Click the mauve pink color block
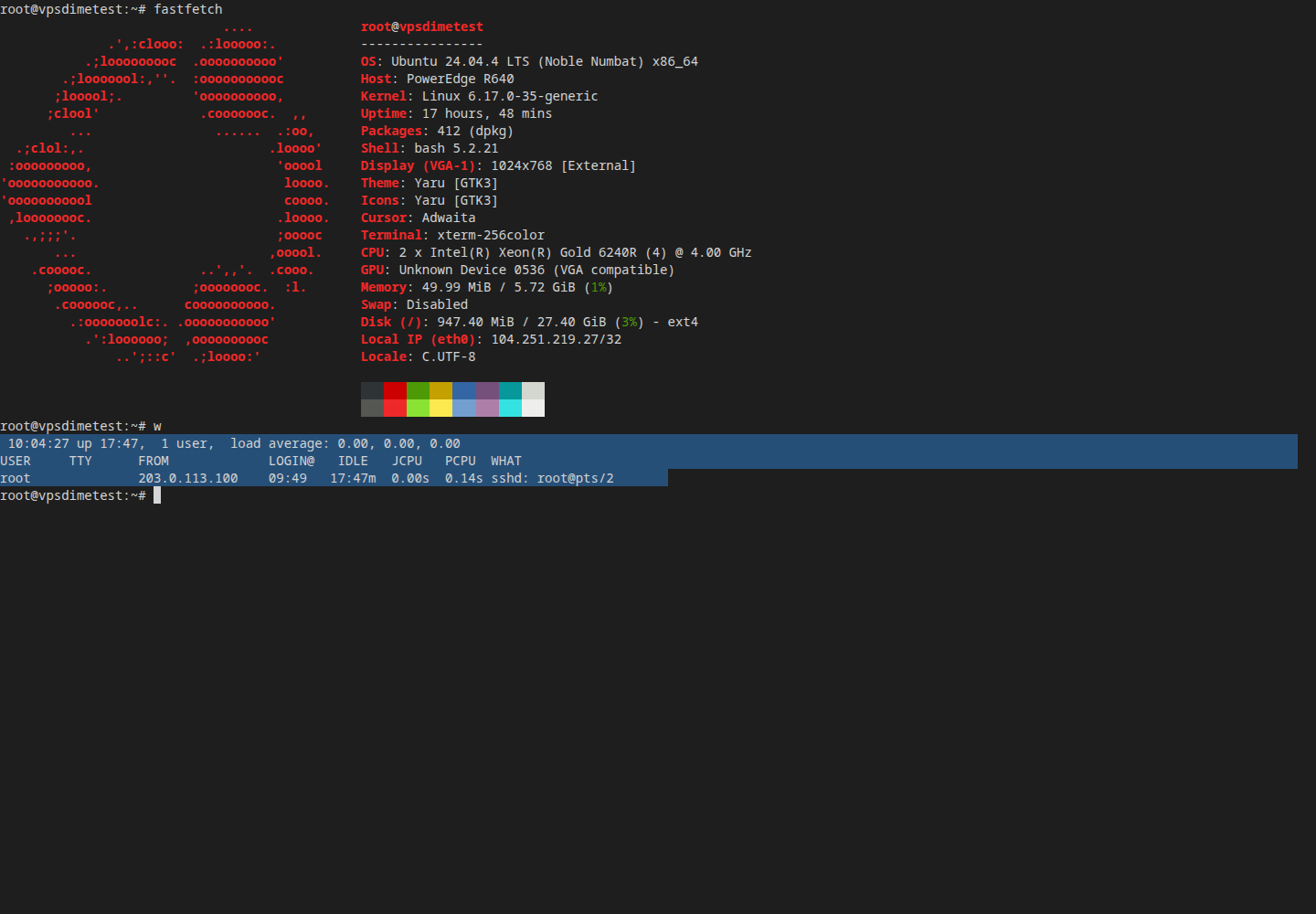Viewport: 1316px width, 914px height. pos(487,408)
